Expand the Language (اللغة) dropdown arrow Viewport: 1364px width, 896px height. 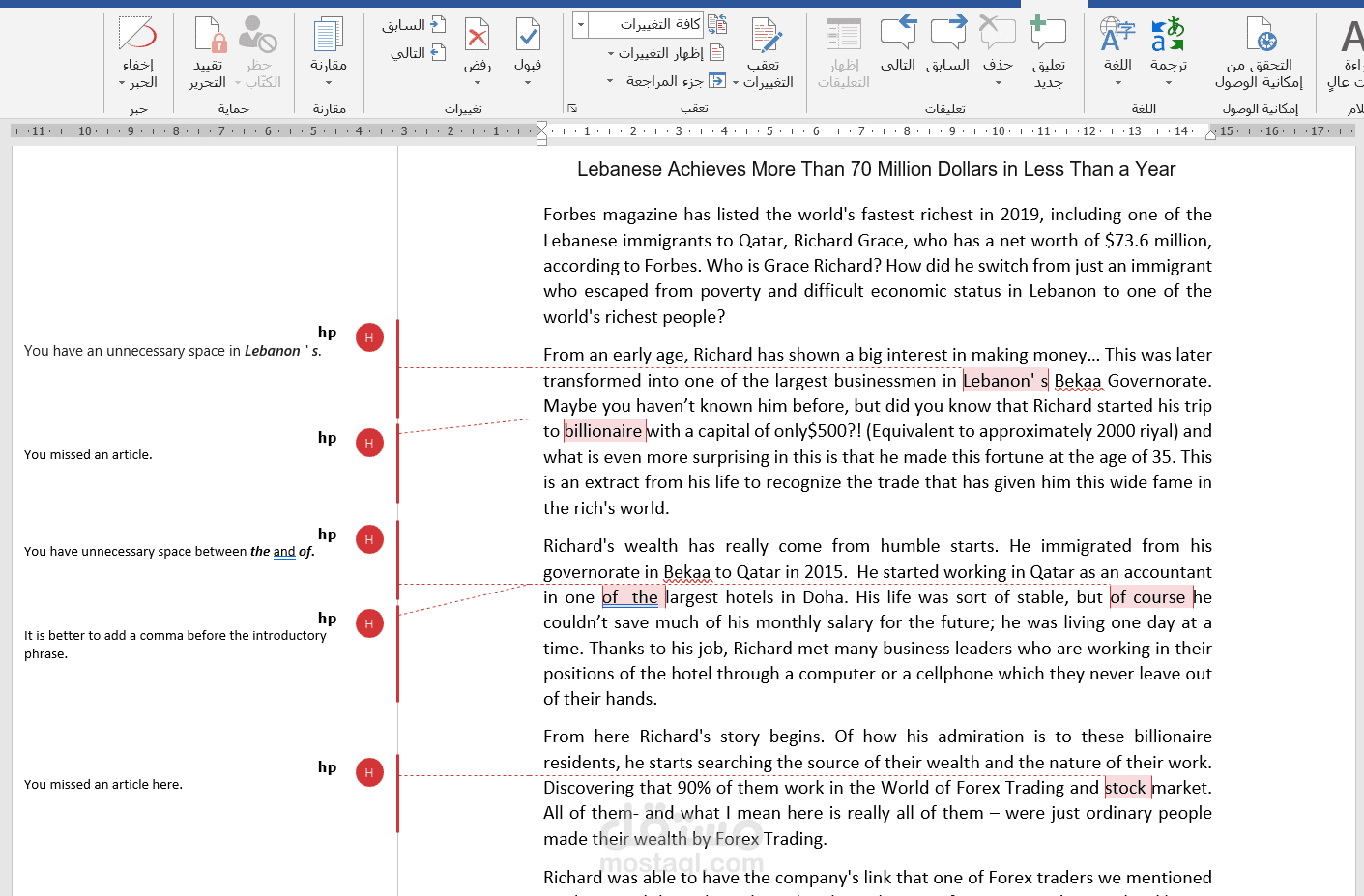point(1117,83)
